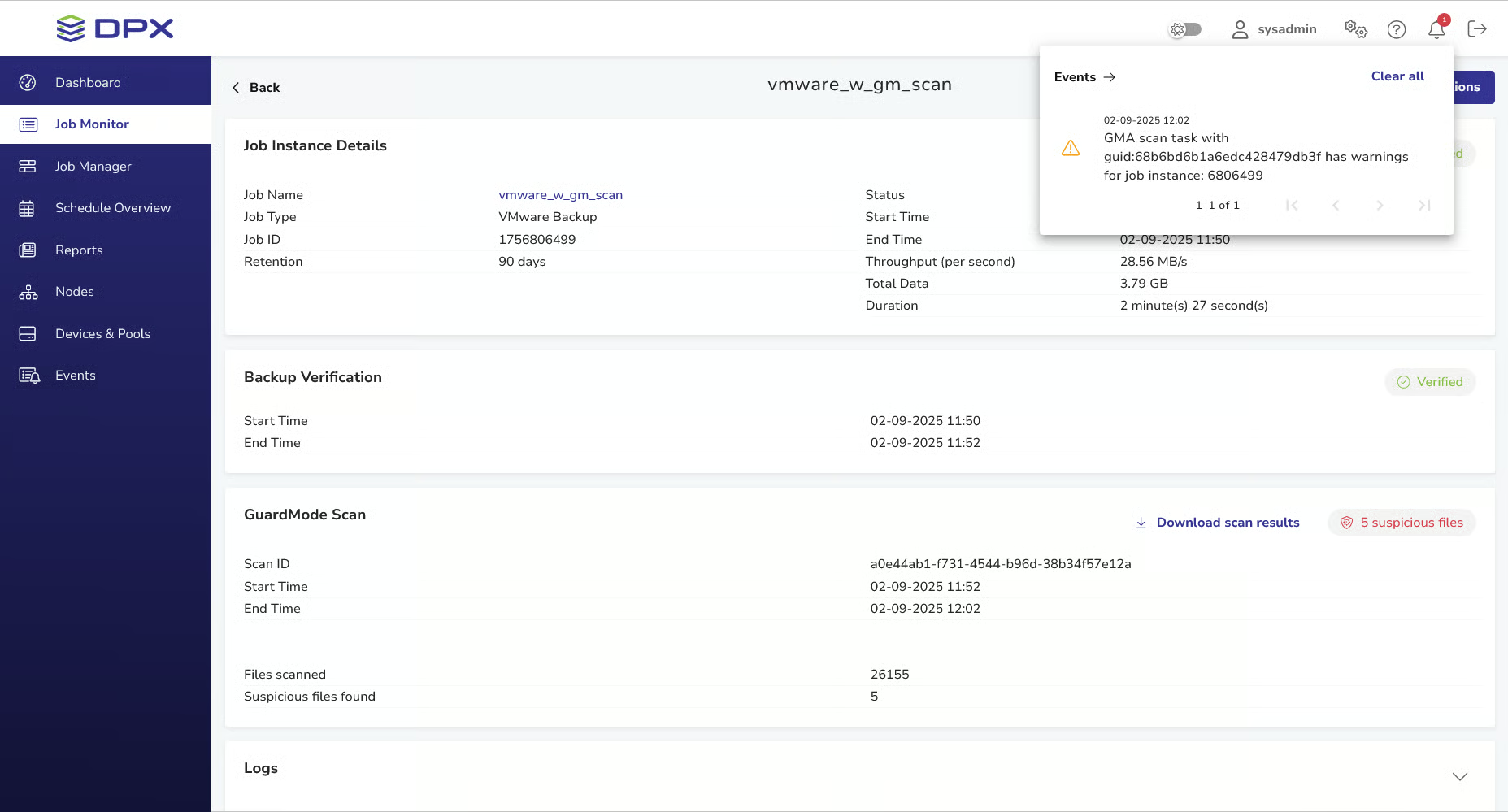1508x812 pixels.
Task: Open full Events list via arrow
Action: point(1109,77)
